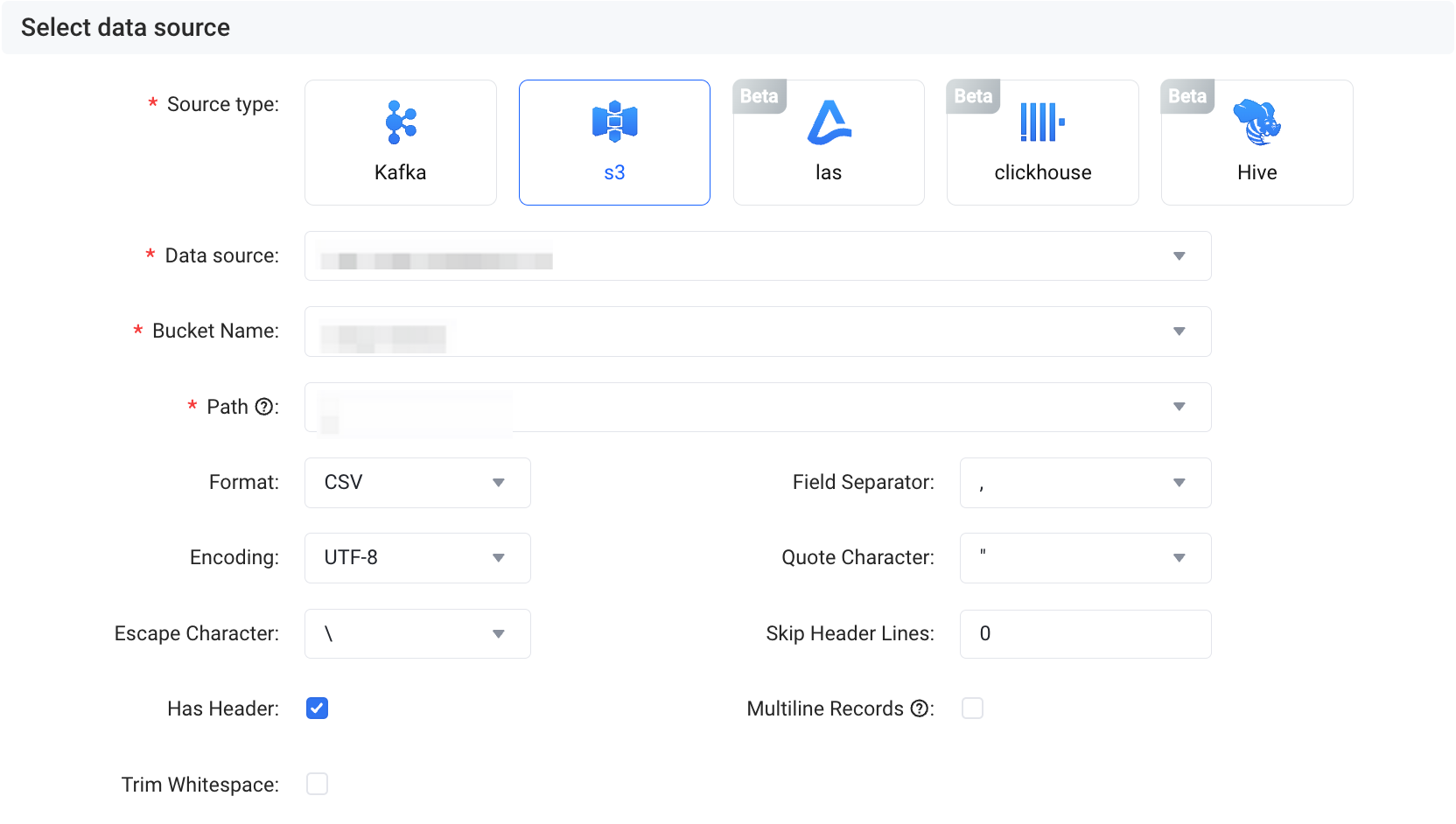
Task: Open the Path dropdown list
Action: pos(757,407)
